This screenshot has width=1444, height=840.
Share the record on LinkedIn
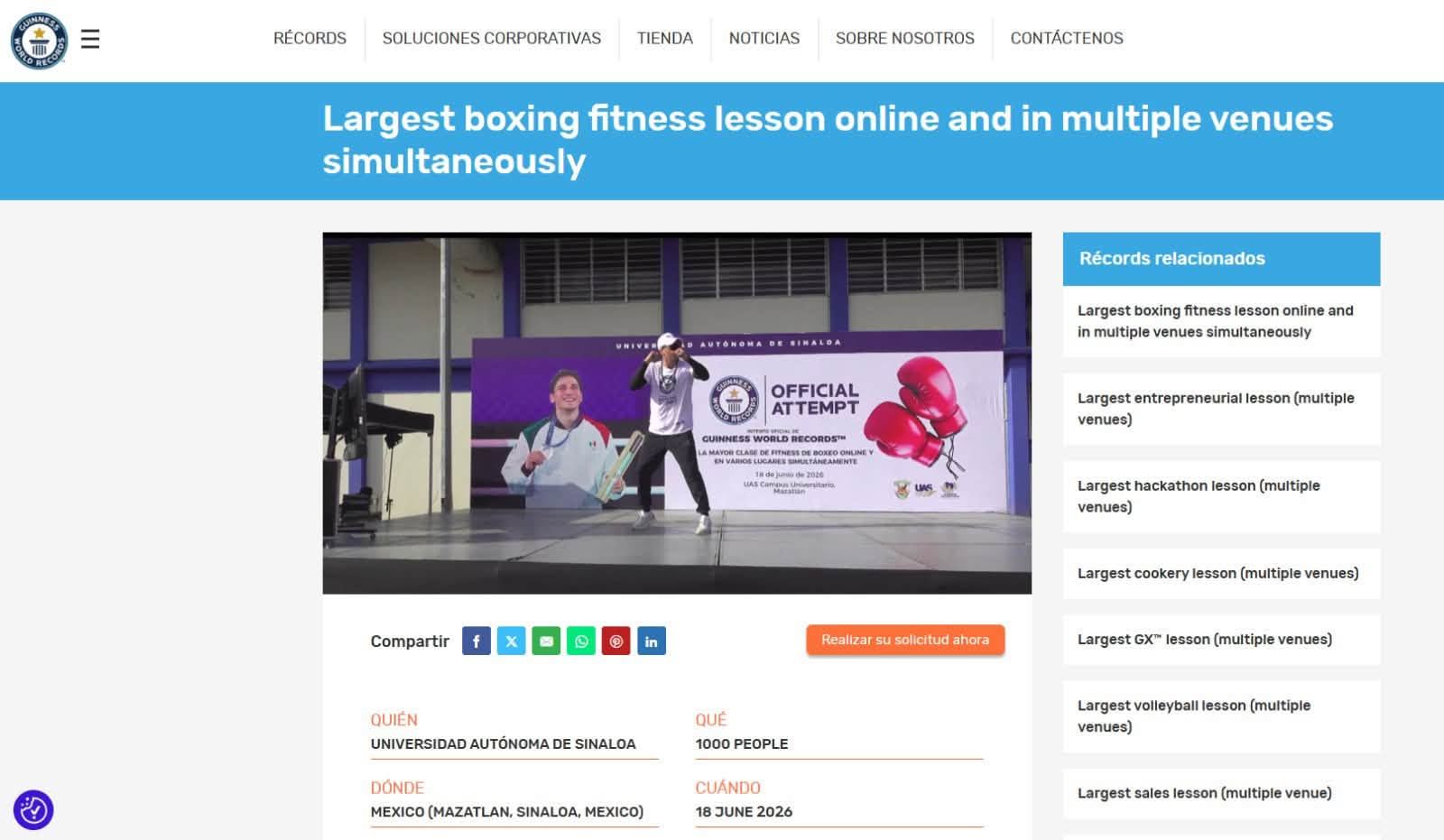click(x=651, y=641)
